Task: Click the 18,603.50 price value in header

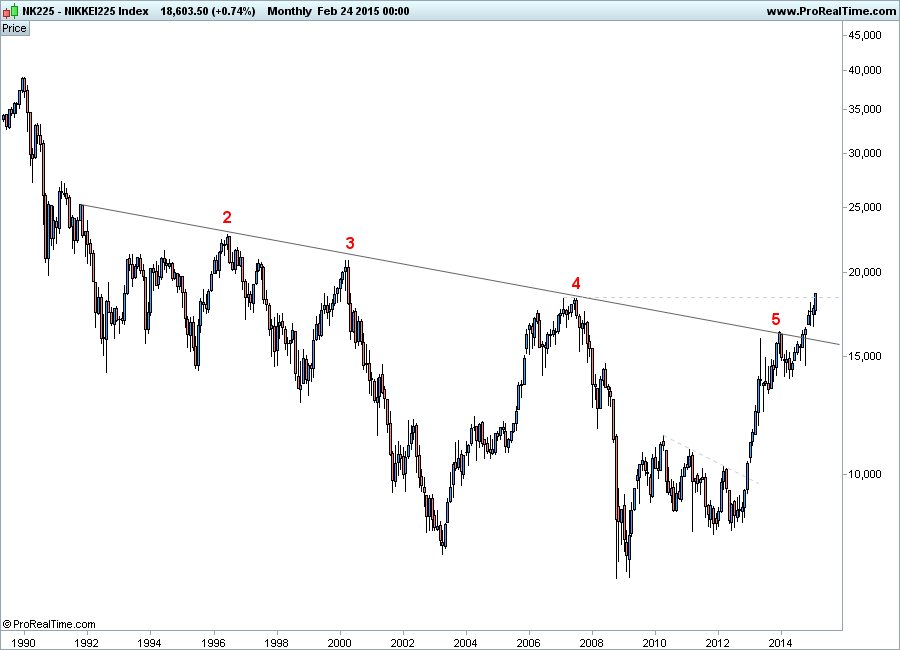Action: pyautogui.click(x=184, y=11)
